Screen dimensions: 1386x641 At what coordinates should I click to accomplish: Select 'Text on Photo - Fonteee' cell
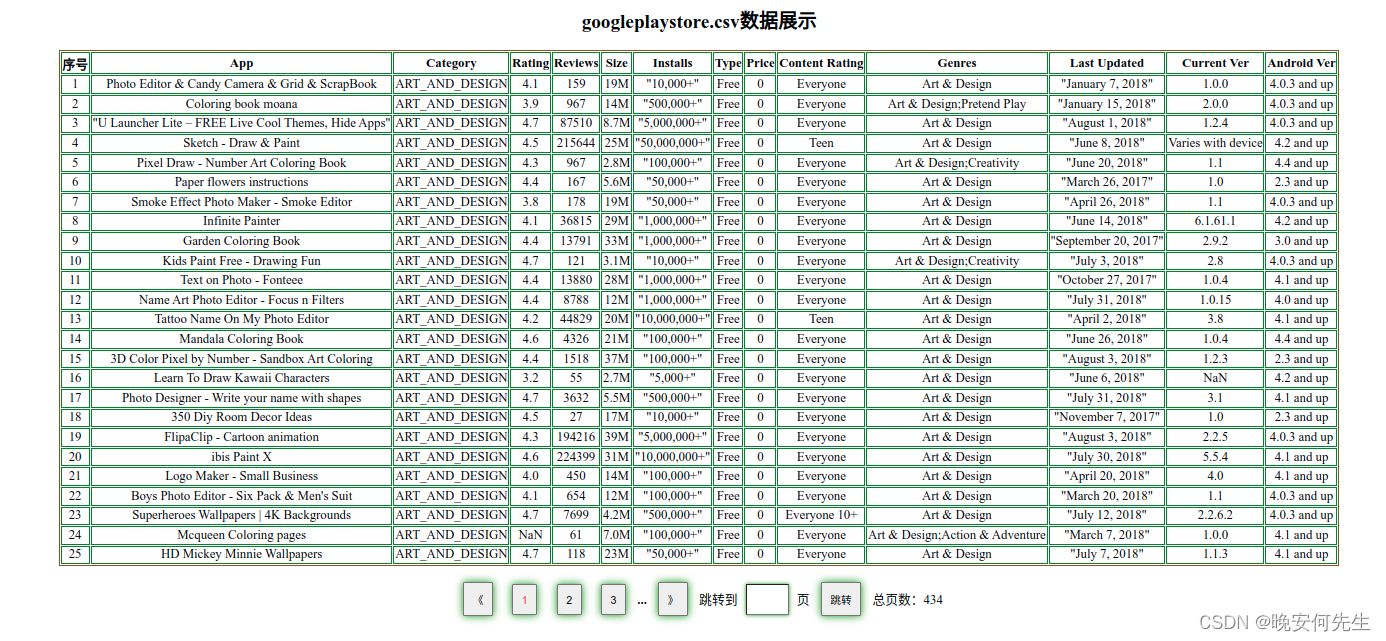(242, 280)
